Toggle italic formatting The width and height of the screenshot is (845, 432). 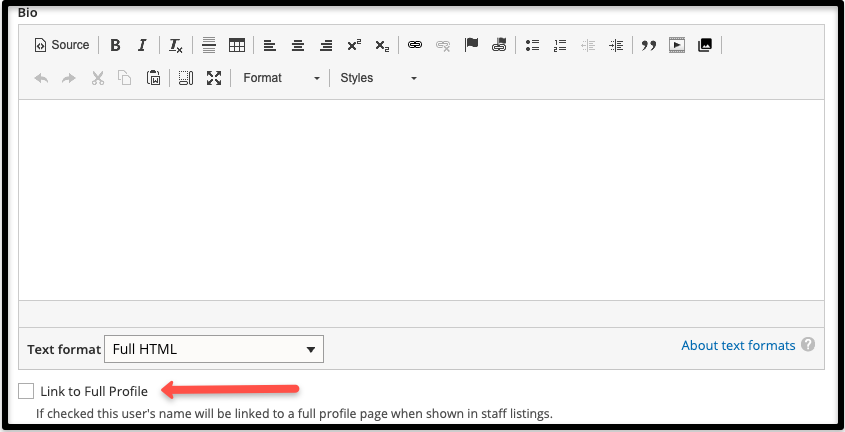(x=142, y=45)
